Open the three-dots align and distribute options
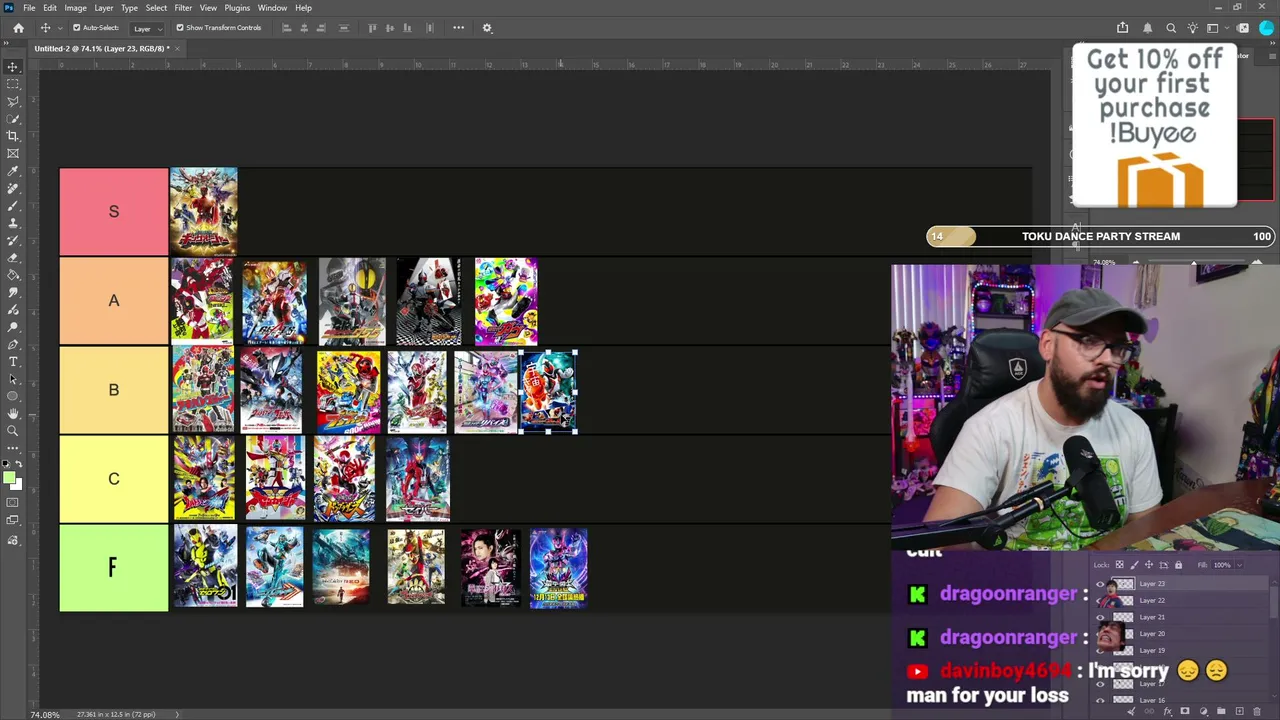This screenshot has width=1280, height=720. click(x=458, y=28)
